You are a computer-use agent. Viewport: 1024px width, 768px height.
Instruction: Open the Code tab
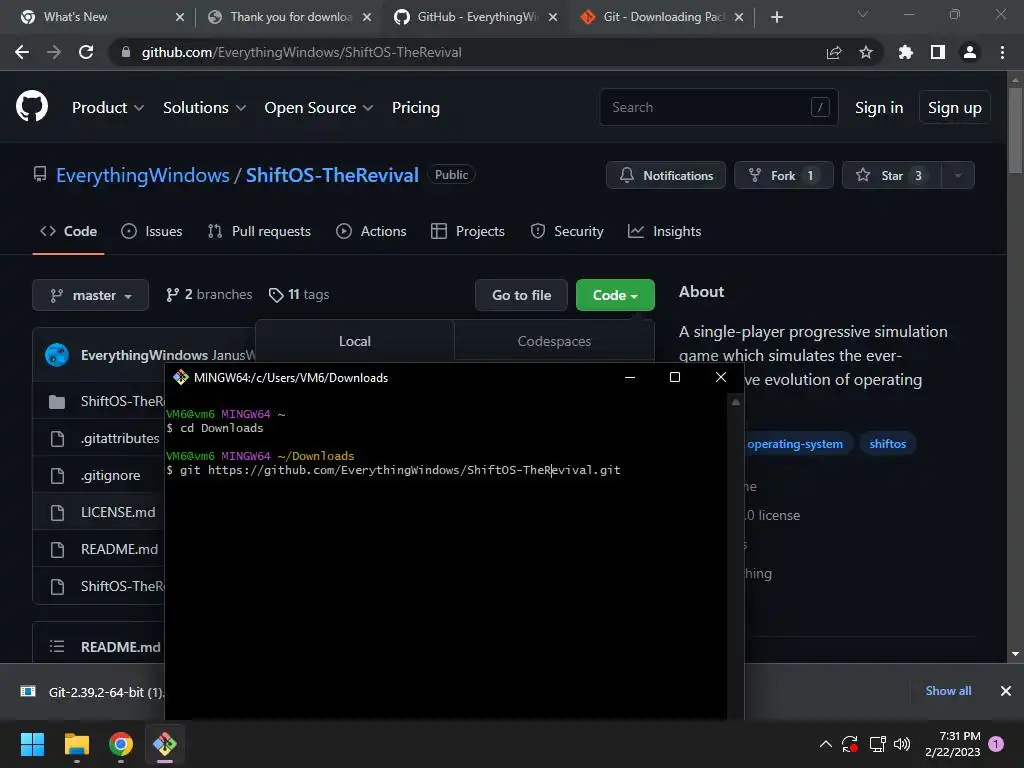coord(69,231)
